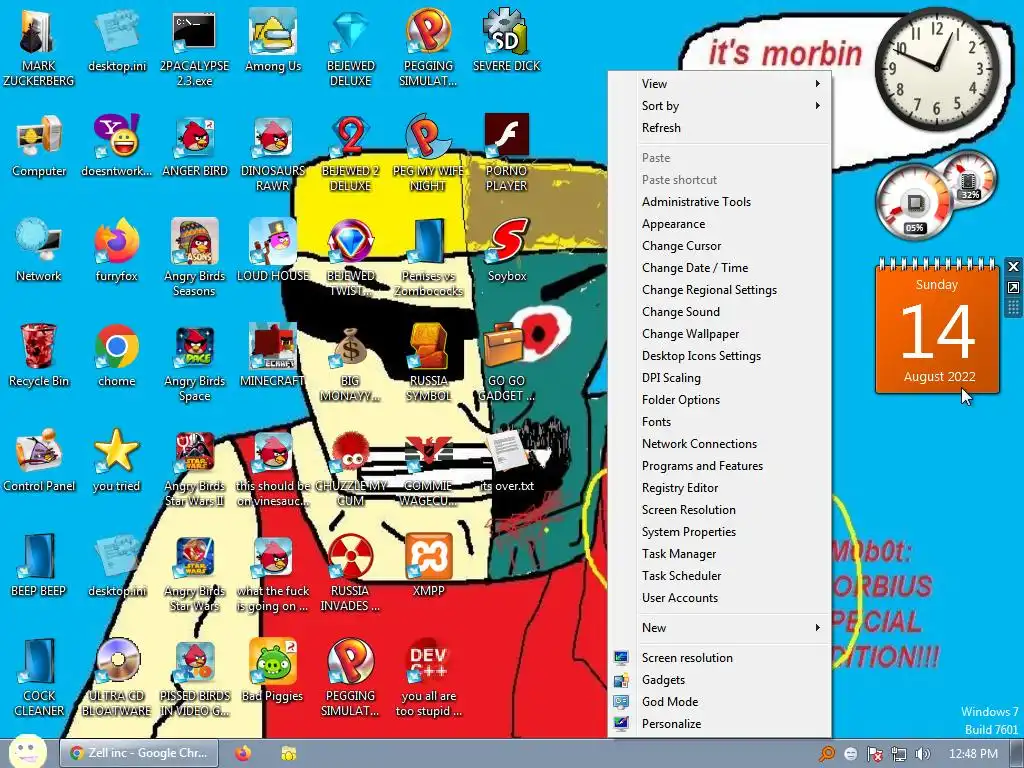Select User Accounts menu entry
The image size is (1024, 768).
click(x=720, y=598)
